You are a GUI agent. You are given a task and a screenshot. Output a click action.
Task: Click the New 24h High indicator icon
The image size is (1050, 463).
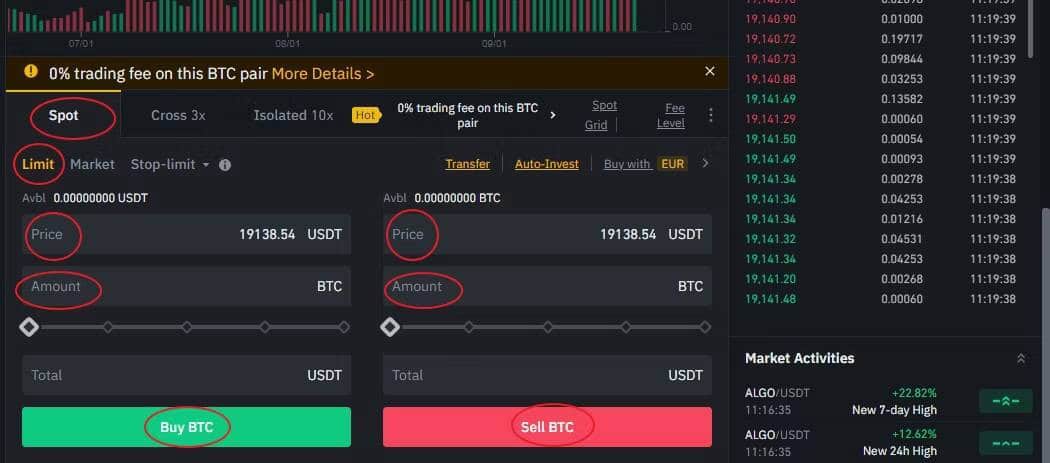(1004, 443)
